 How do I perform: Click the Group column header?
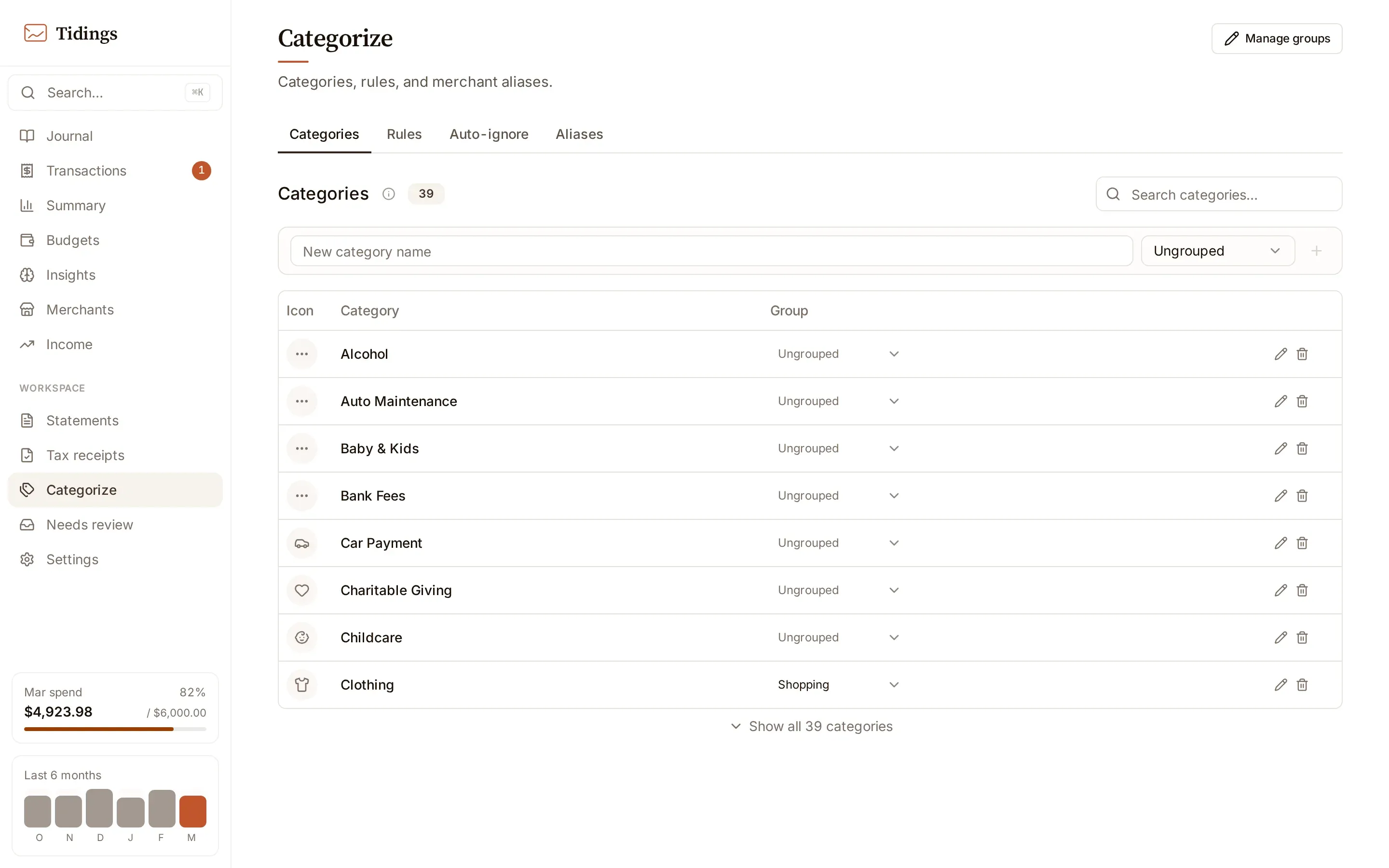(789, 311)
